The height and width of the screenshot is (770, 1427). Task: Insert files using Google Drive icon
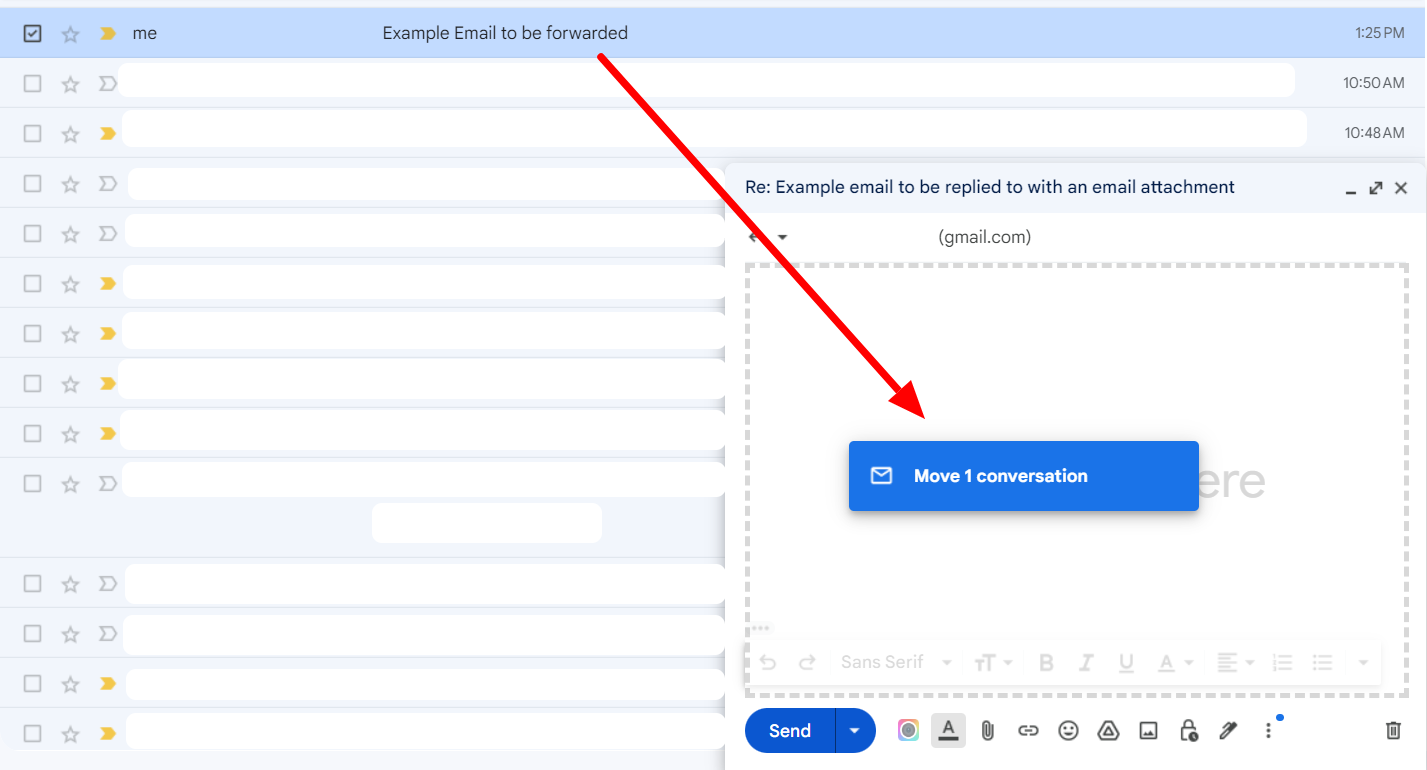(x=1108, y=731)
